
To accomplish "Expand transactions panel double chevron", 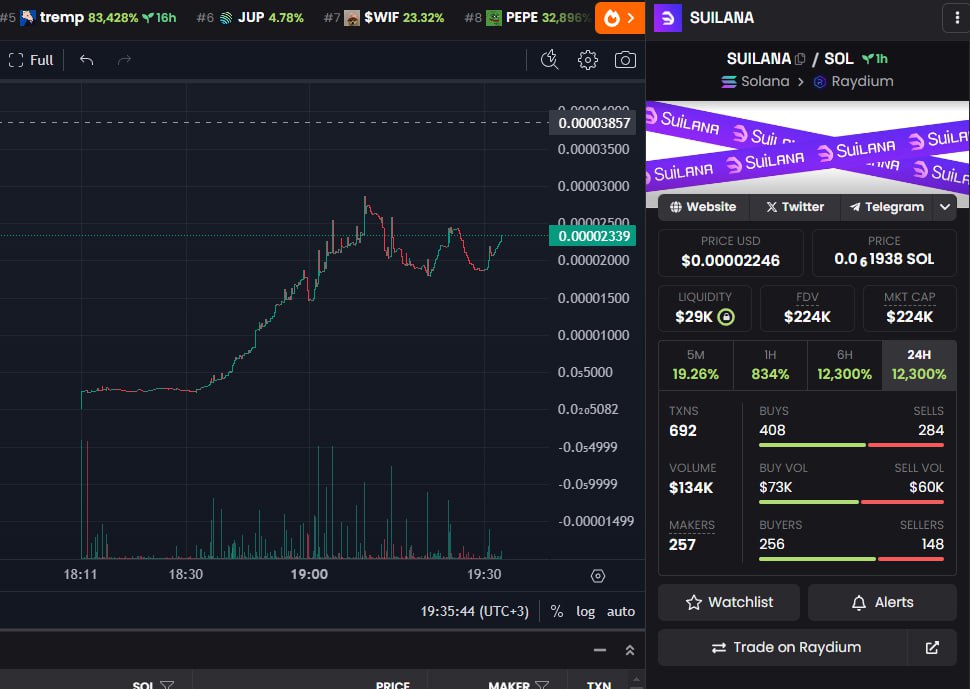I will 630,650.
